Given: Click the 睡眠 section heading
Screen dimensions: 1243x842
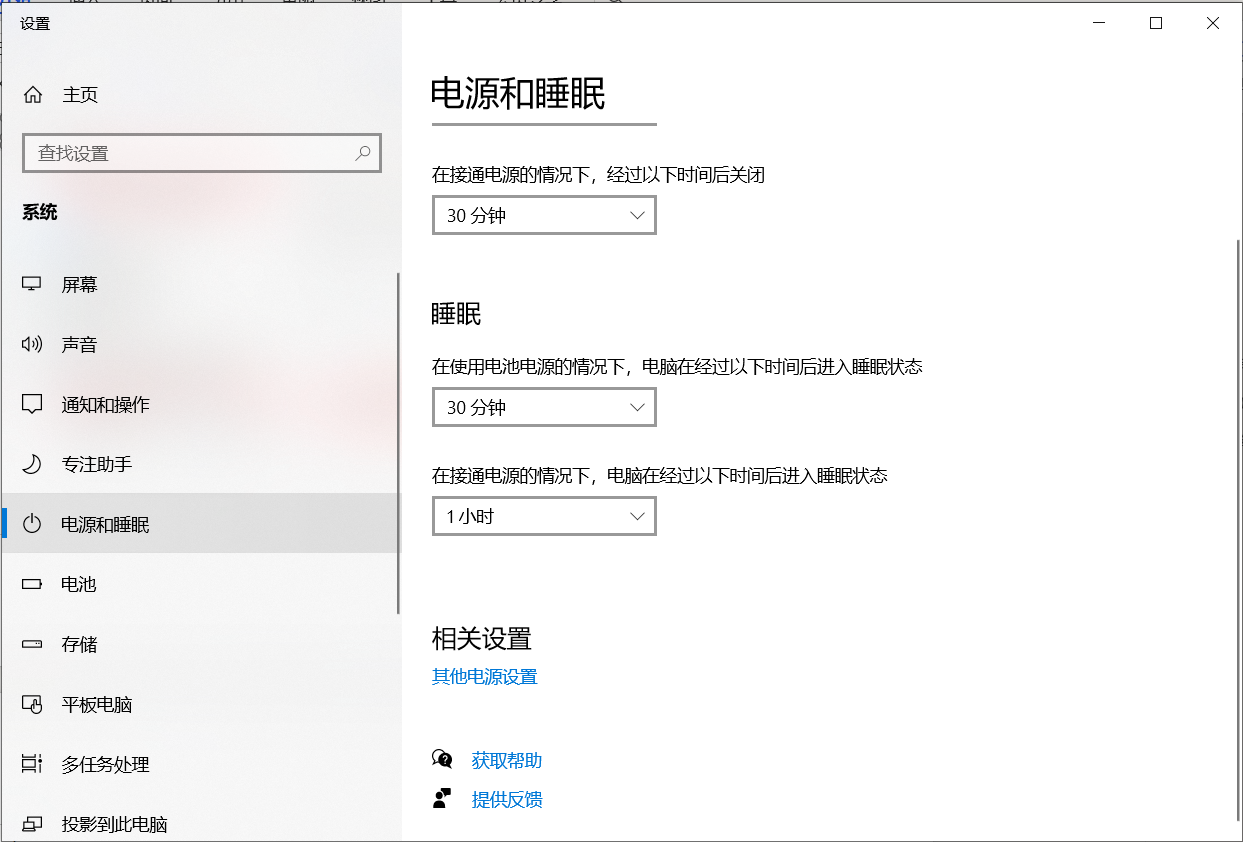Looking at the screenshot, I should 456,314.
